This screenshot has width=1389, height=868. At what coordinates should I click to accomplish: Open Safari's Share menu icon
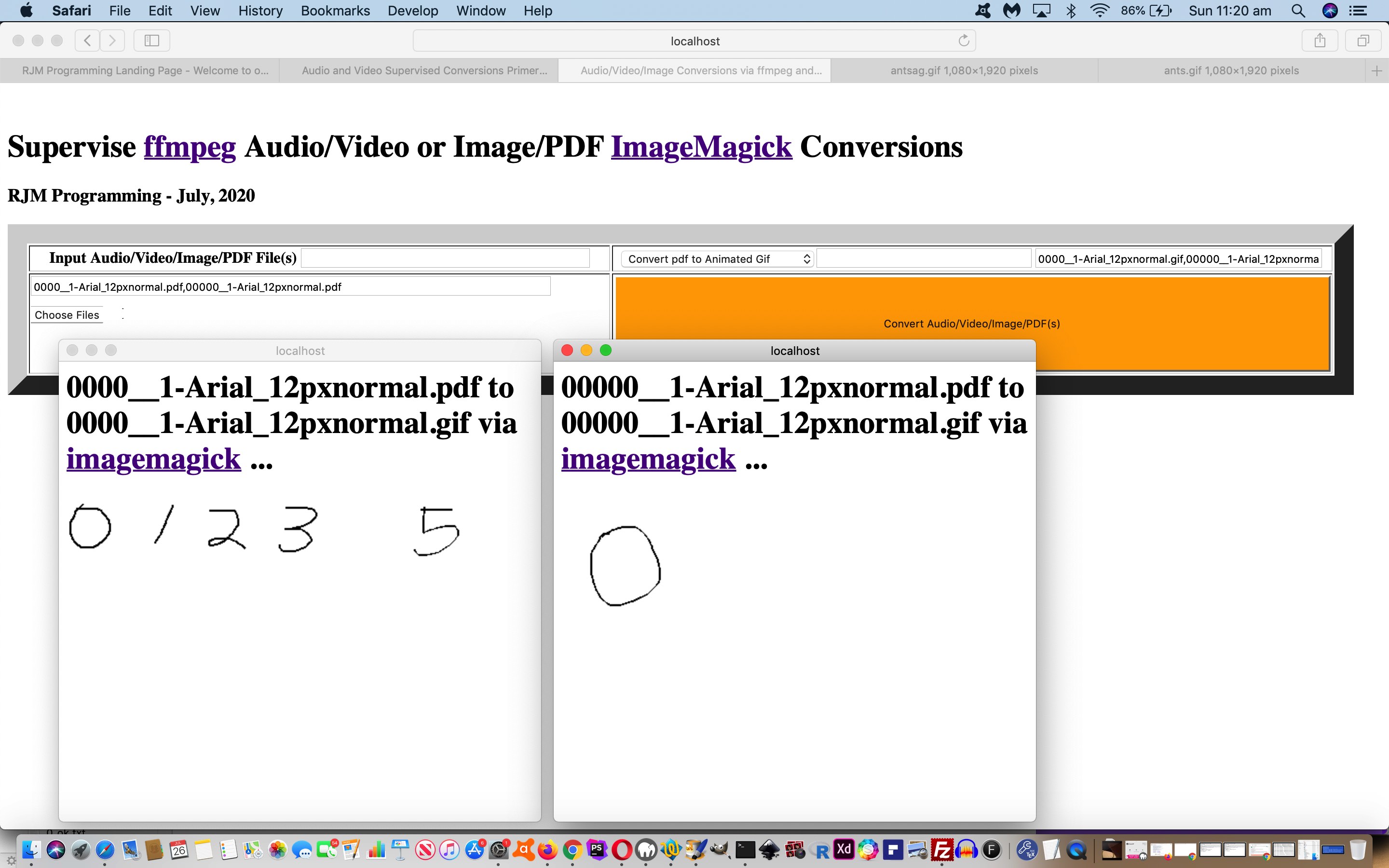1320,40
